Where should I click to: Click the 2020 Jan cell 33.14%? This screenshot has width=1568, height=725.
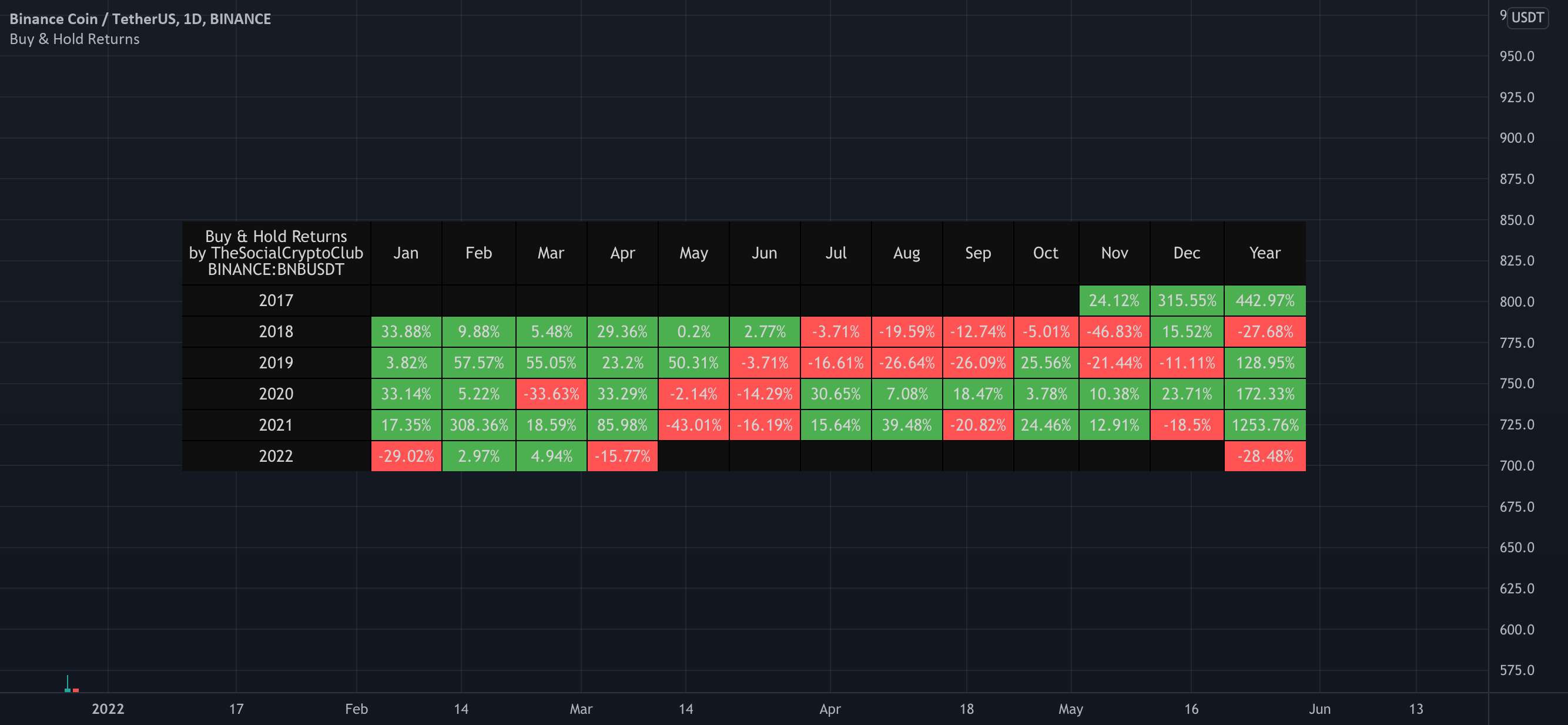[x=406, y=394]
